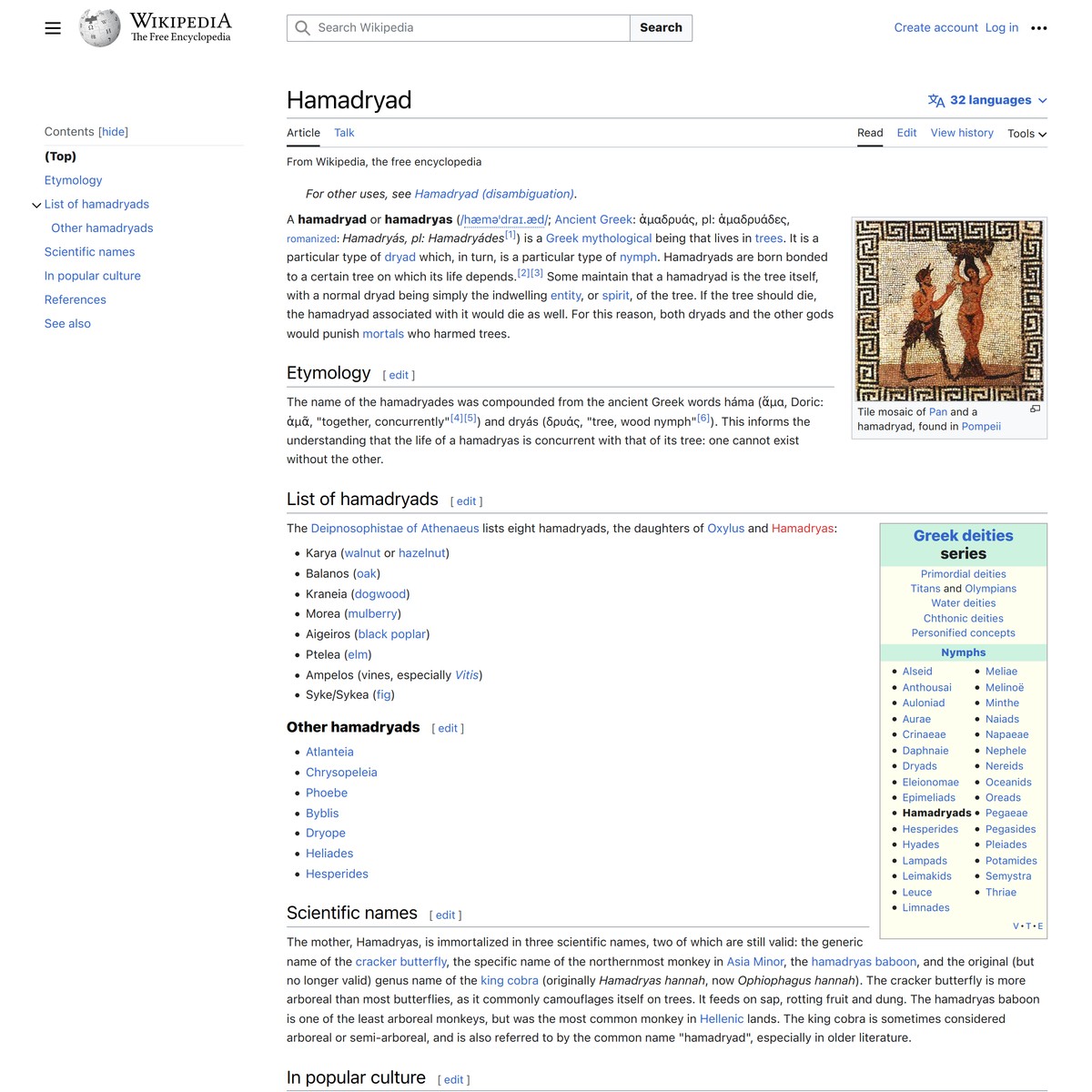Click the Wikipedia logo
Screen dimensions: 1092x1092
point(99,27)
